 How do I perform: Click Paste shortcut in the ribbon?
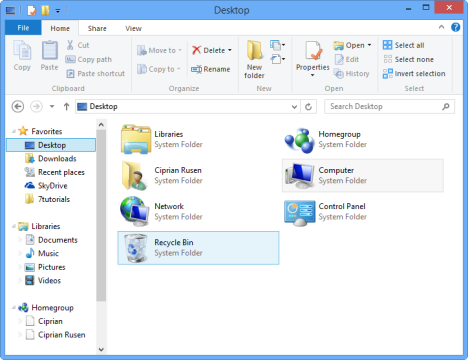tap(95, 73)
